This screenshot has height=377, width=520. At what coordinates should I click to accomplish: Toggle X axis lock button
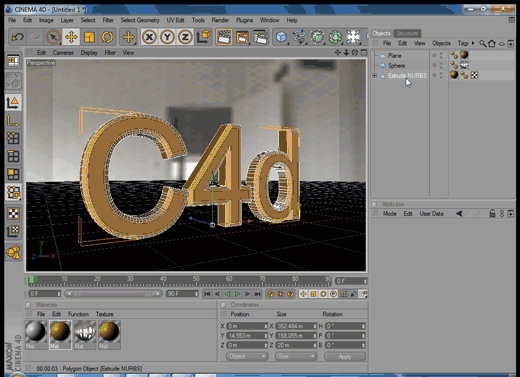pyautogui.click(x=149, y=37)
